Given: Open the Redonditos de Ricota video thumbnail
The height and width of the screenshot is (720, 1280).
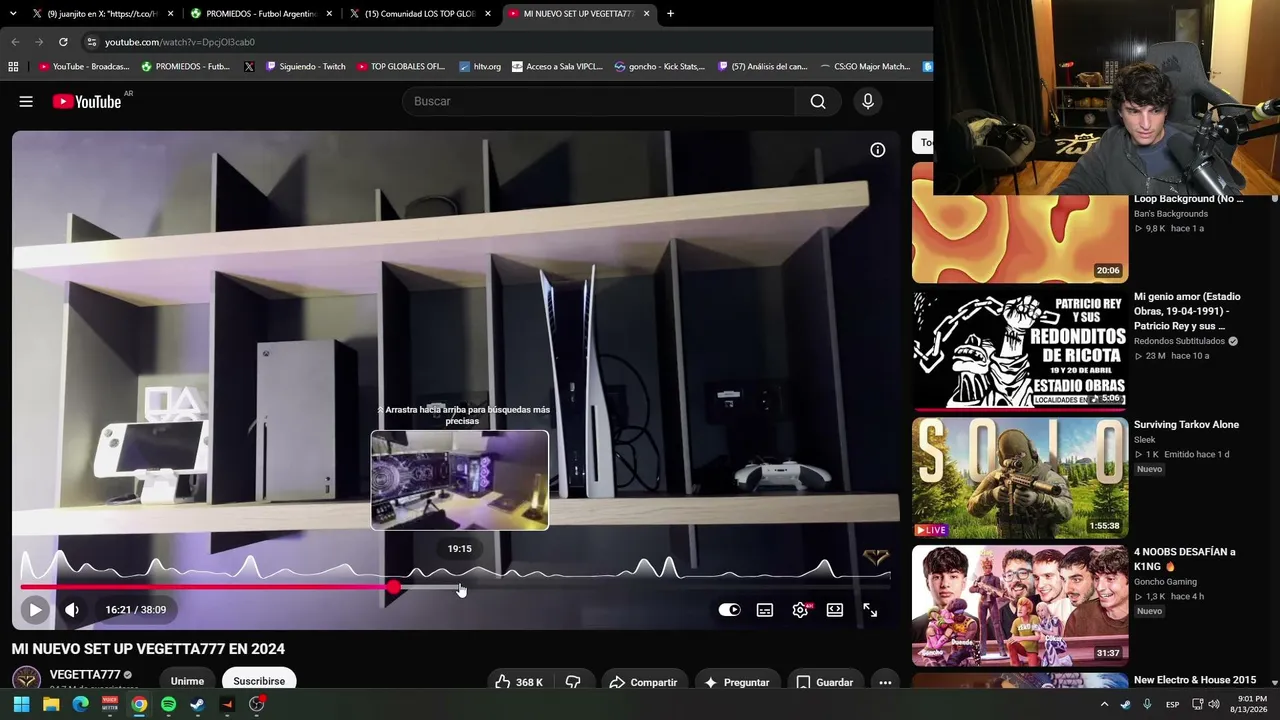Looking at the screenshot, I should (x=1020, y=350).
